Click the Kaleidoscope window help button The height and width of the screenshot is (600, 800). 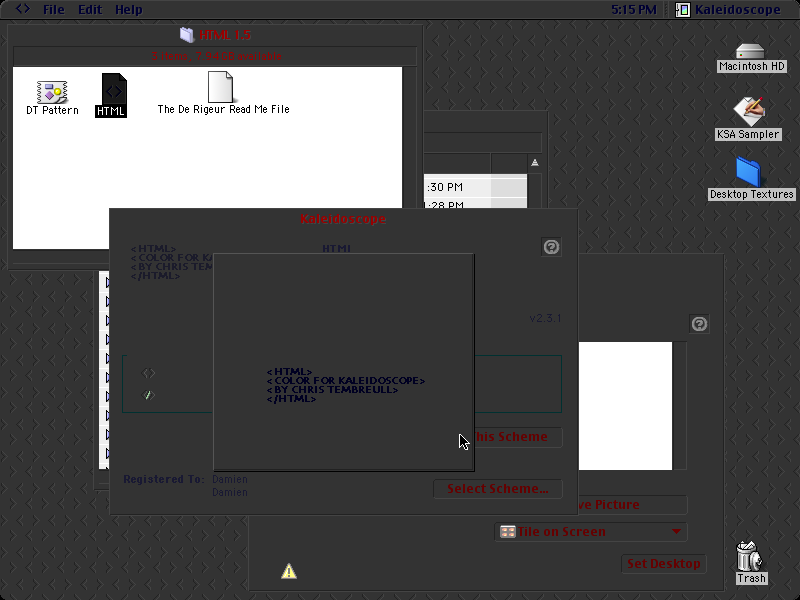[x=551, y=247]
